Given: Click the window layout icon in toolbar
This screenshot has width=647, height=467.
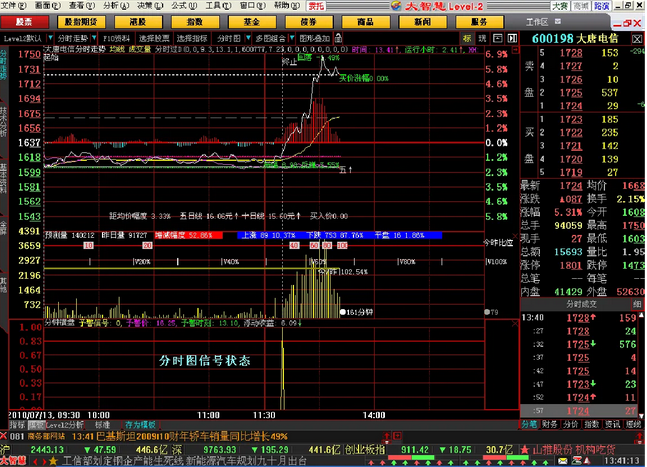Looking at the screenshot, I should tap(498, 38).
